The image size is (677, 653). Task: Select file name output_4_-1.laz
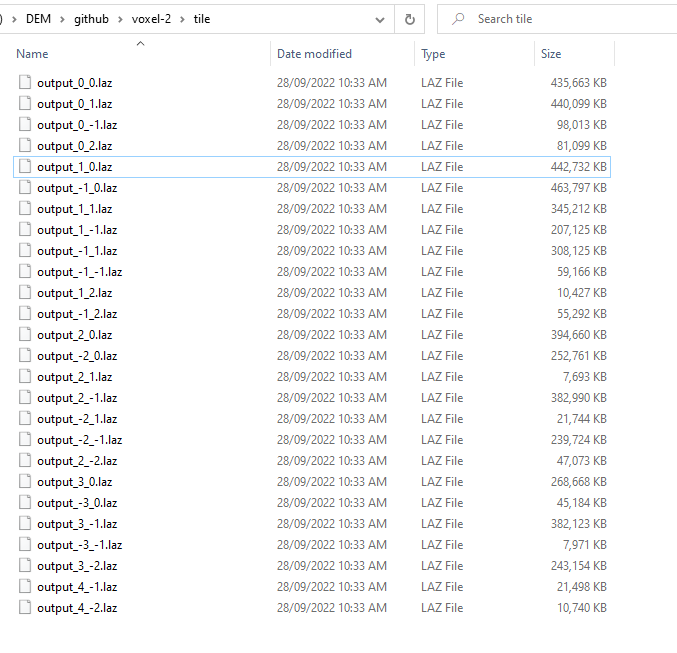tap(77, 587)
